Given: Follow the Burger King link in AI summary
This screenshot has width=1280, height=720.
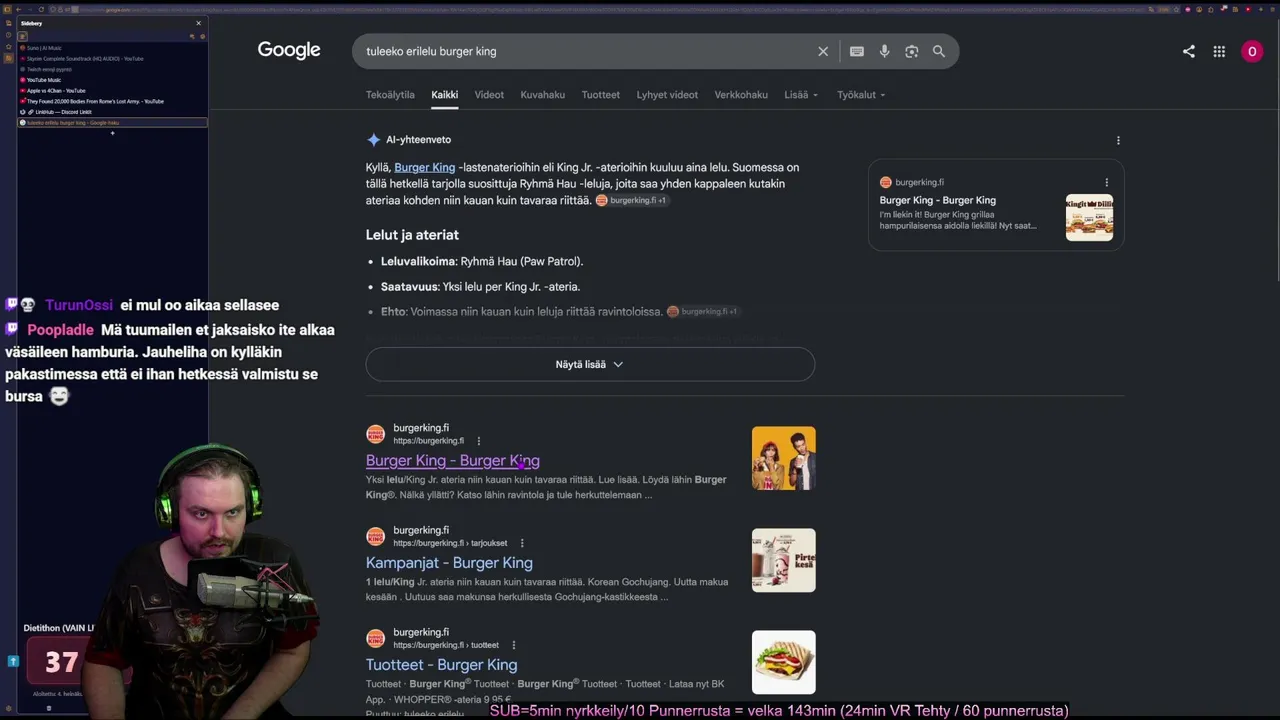Looking at the screenshot, I should (x=424, y=167).
